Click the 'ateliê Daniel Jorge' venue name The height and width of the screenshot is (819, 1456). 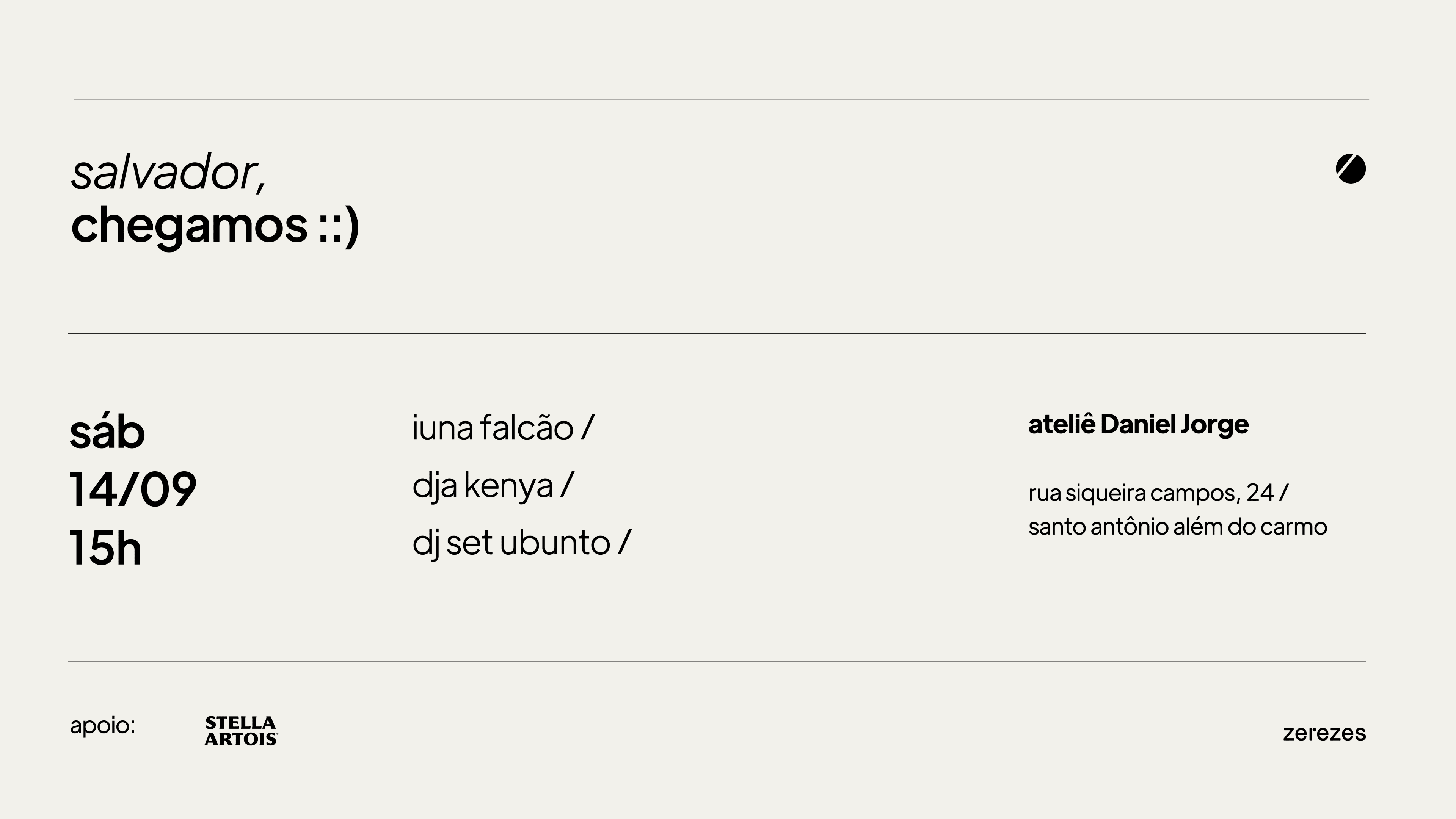[1138, 425]
